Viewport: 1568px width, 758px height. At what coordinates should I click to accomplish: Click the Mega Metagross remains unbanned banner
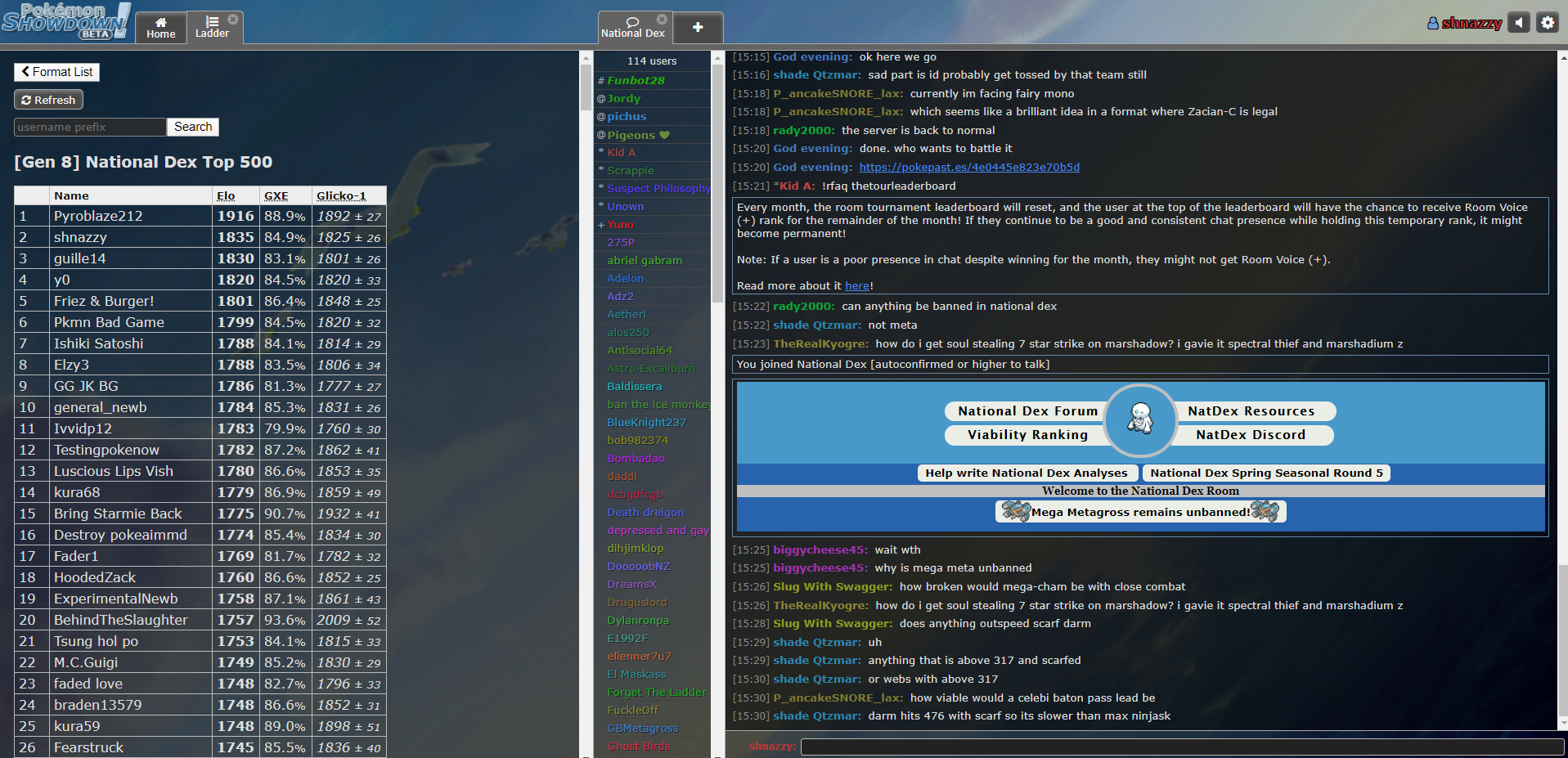point(1141,512)
